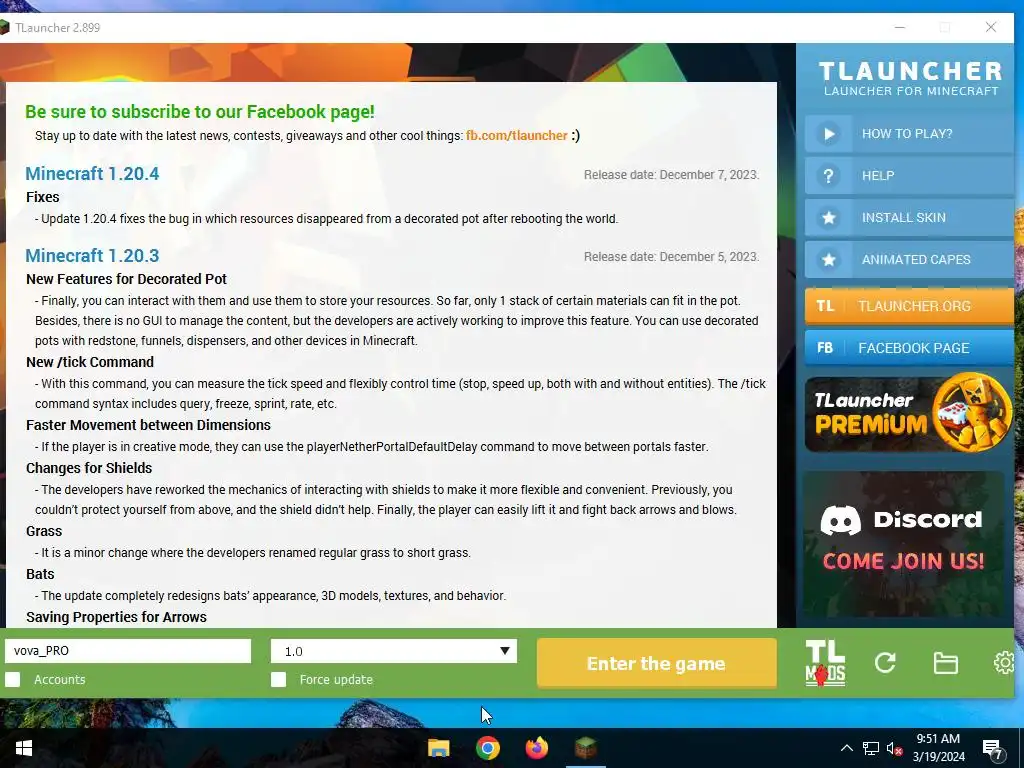Click the taskbar clock showing 9:51 AM
This screenshot has height=768, width=1024.
point(938,748)
